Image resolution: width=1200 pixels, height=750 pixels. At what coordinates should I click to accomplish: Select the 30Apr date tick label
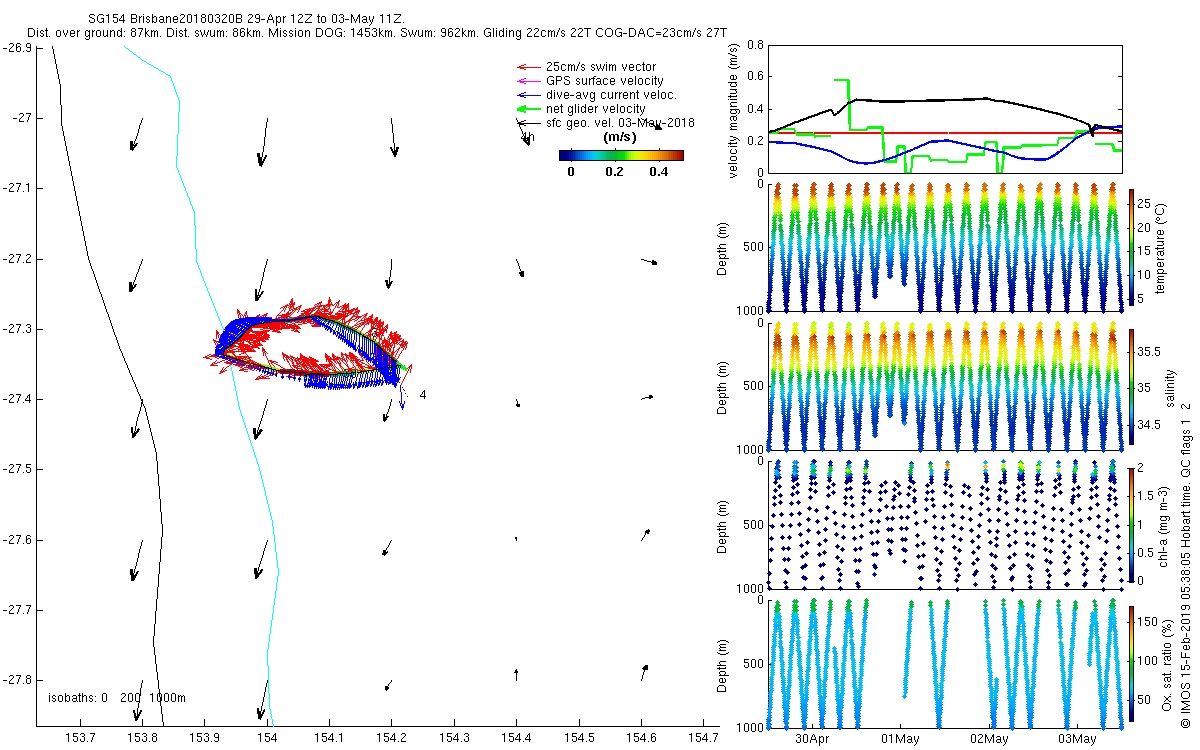pos(812,739)
